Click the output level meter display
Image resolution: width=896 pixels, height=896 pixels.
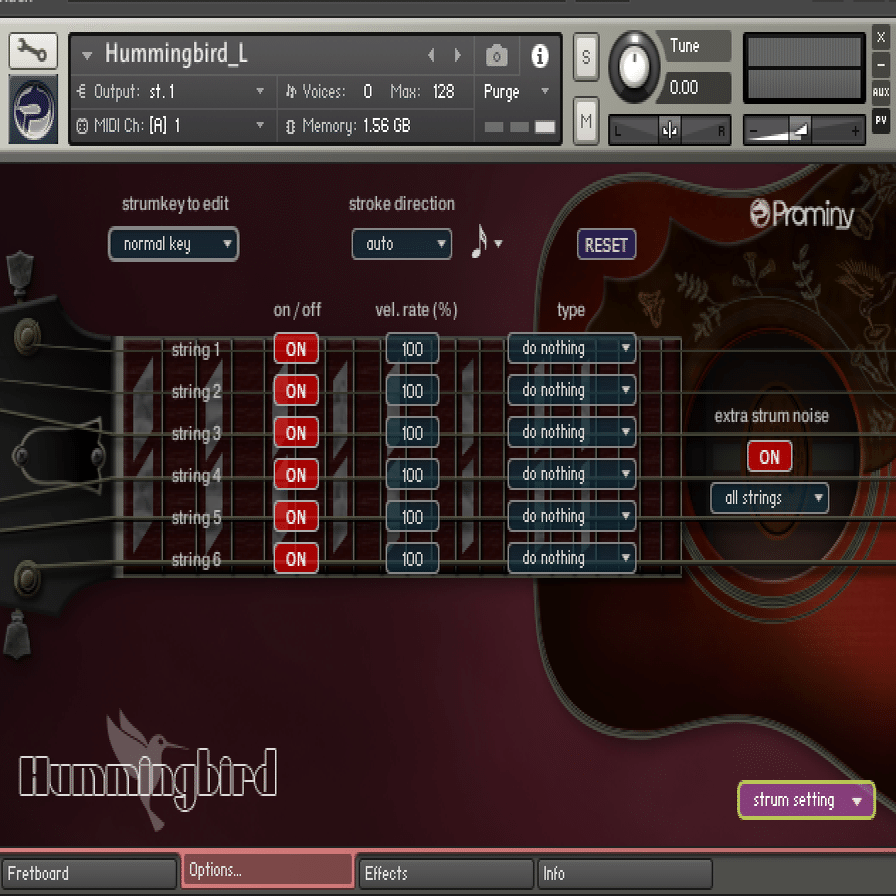(804, 69)
